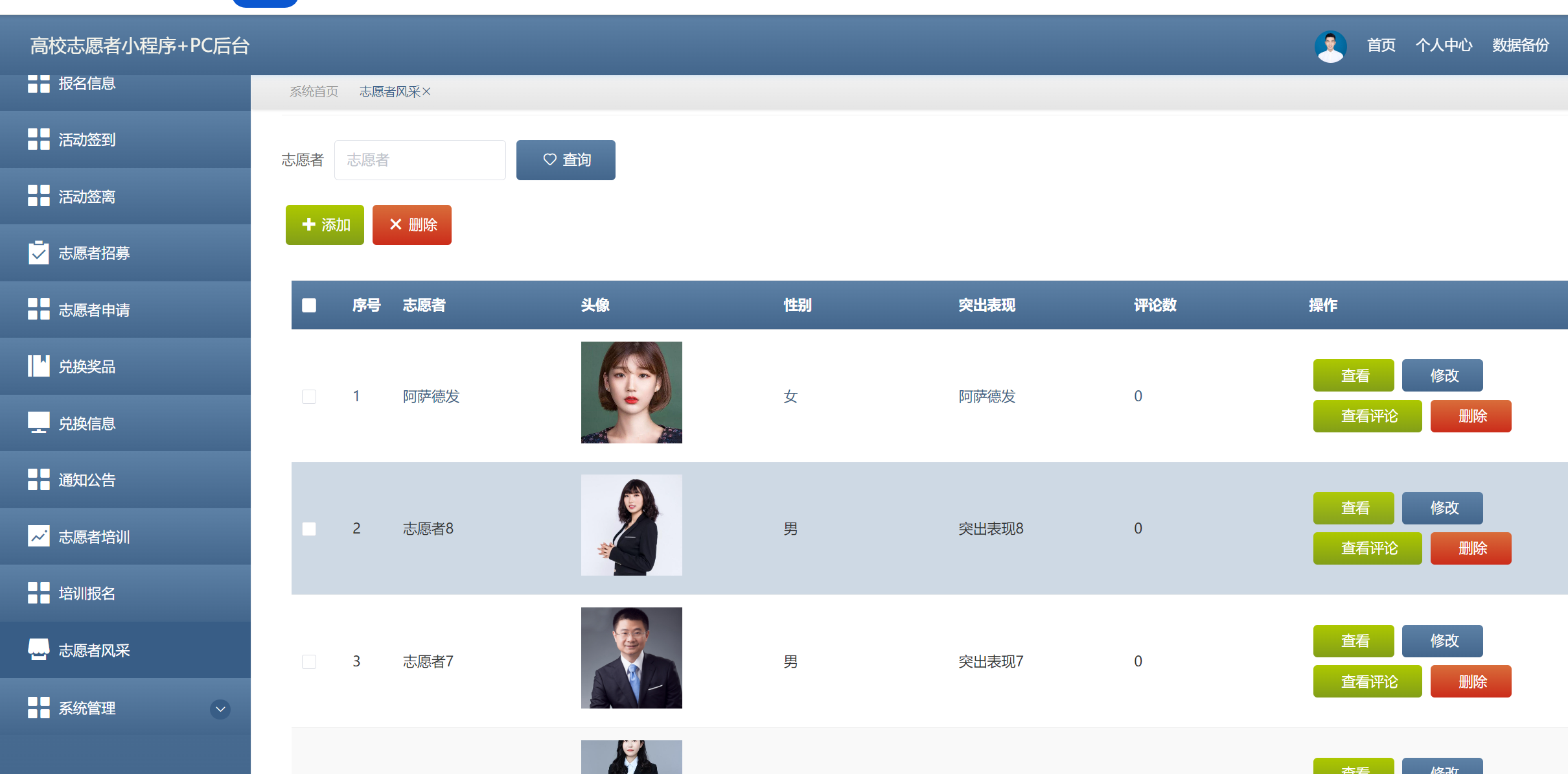This screenshot has height=774, width=1568.
Task: Click the grid icon beside 活动签离
Action: click(39, 196)
